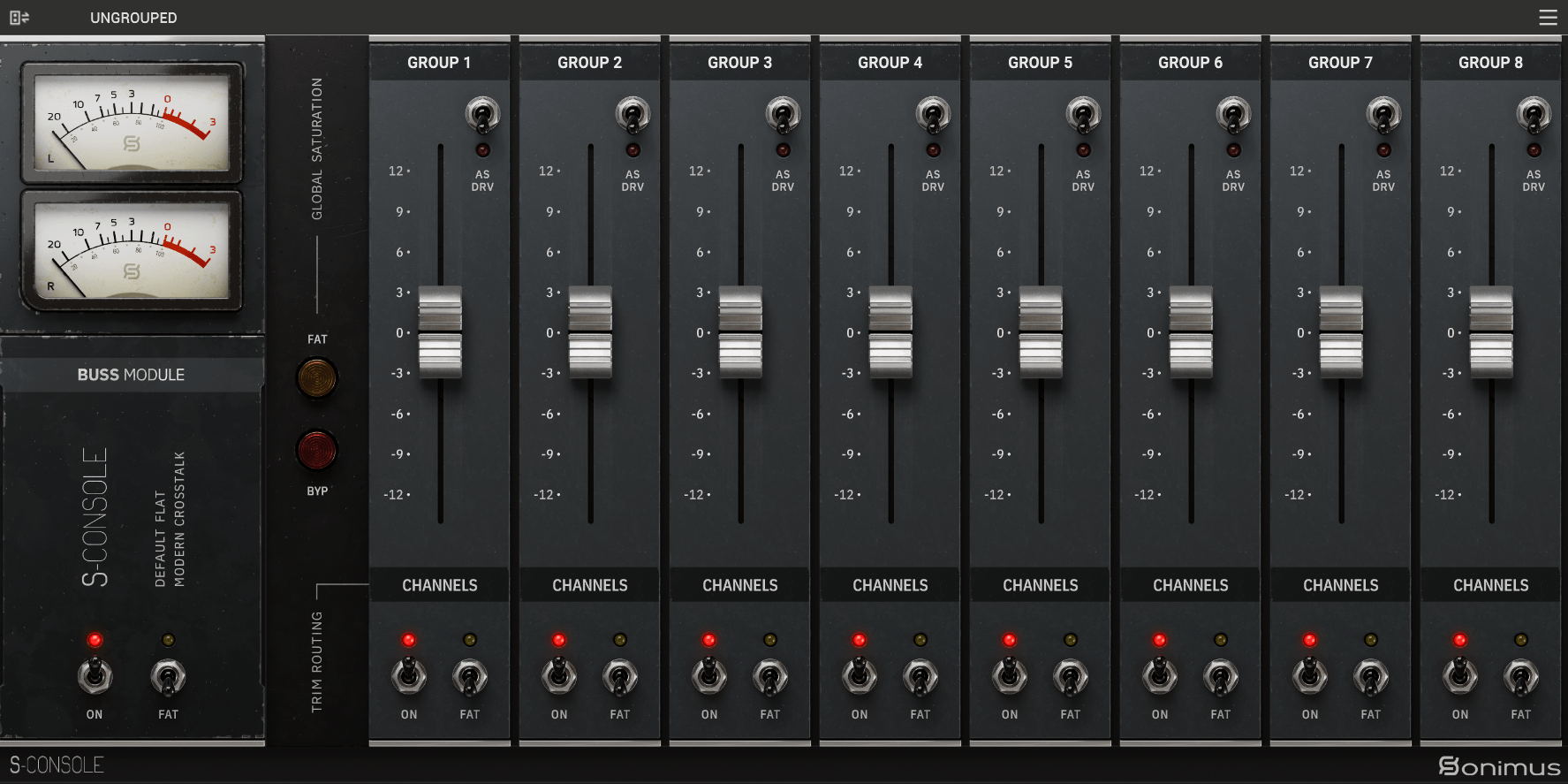Open Group 6 CHANNELS list

click(x=1191, y=585)
